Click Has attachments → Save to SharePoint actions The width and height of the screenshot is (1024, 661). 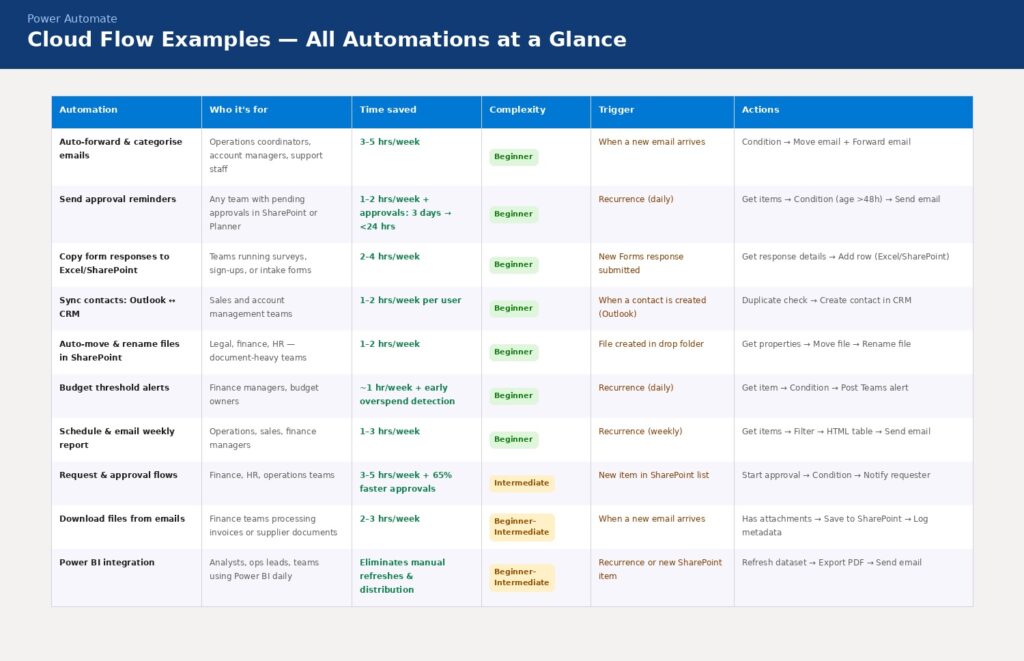[x=835, y=525]
